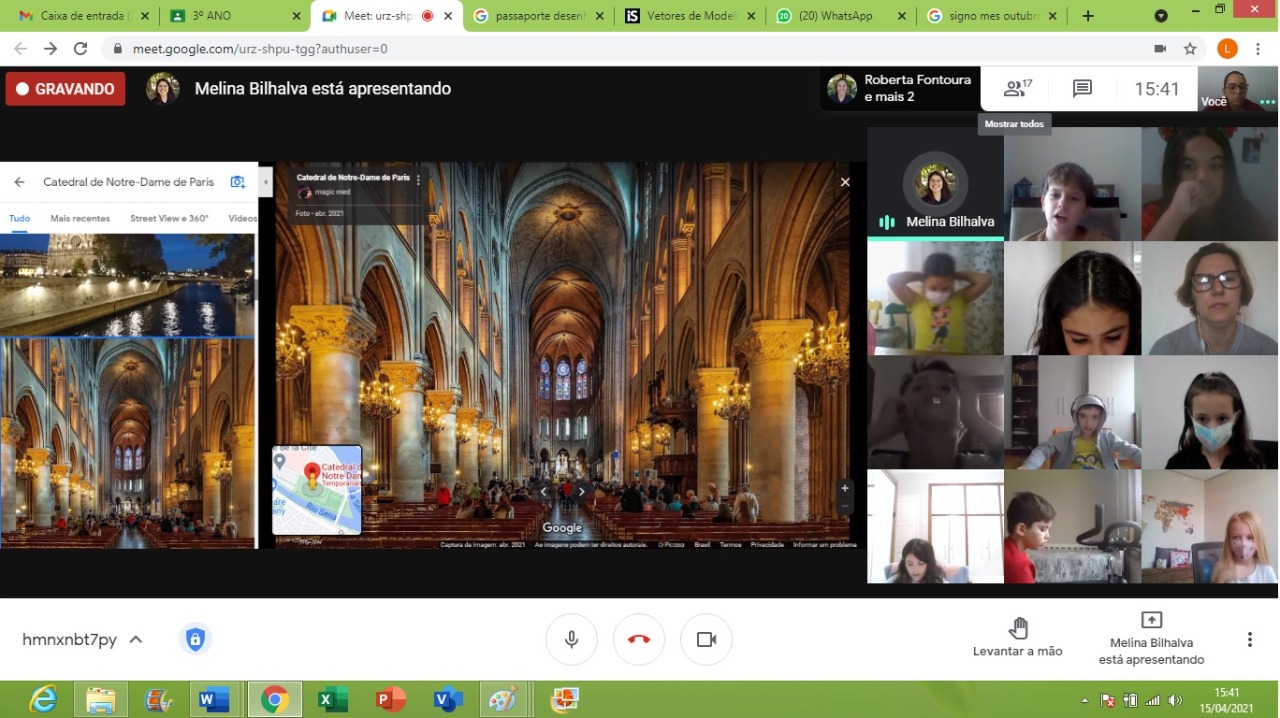This screenshot has width=1280, height=718.
Task: Open Word from the Windows taskbar
Action: [213, 699]
